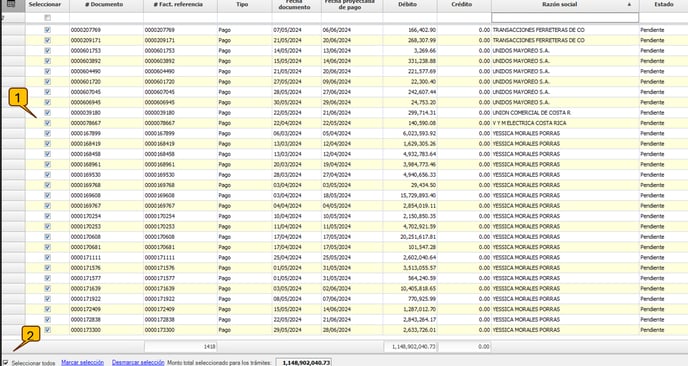Click the row header beside document 0000167899
Viewport: 688px width, 366px height.
pyautogui.click(x=14, y=133)
